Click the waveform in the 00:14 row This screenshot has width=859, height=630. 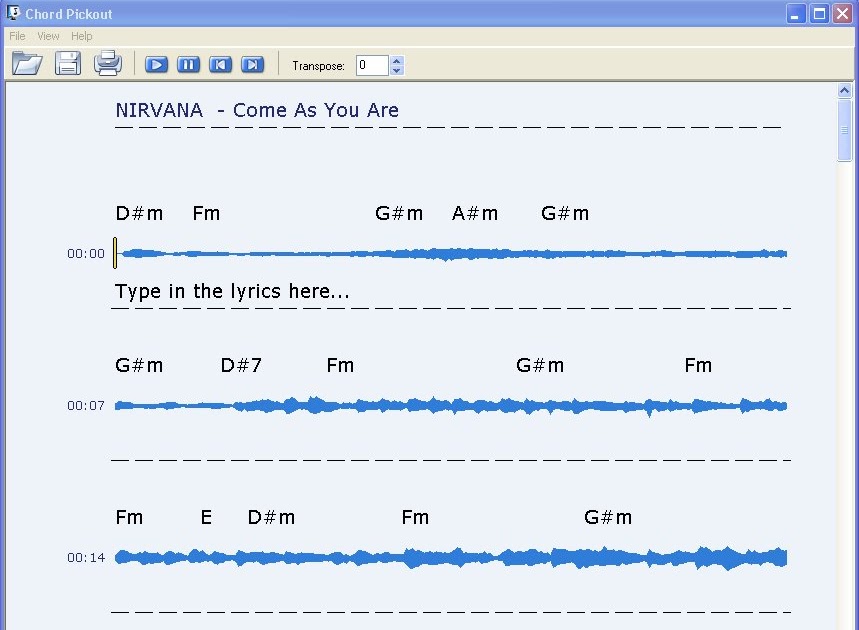coord(451,558)
